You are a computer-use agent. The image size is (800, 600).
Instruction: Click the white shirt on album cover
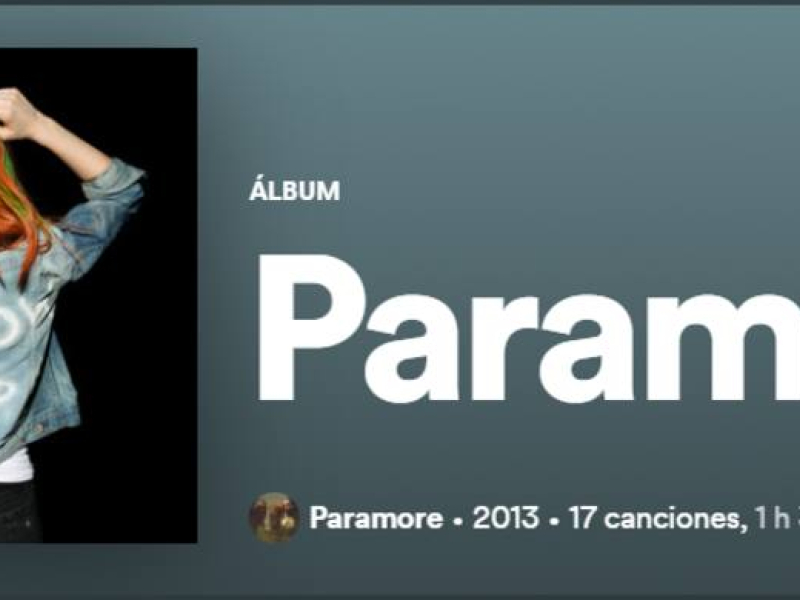(x=15, y=467)
